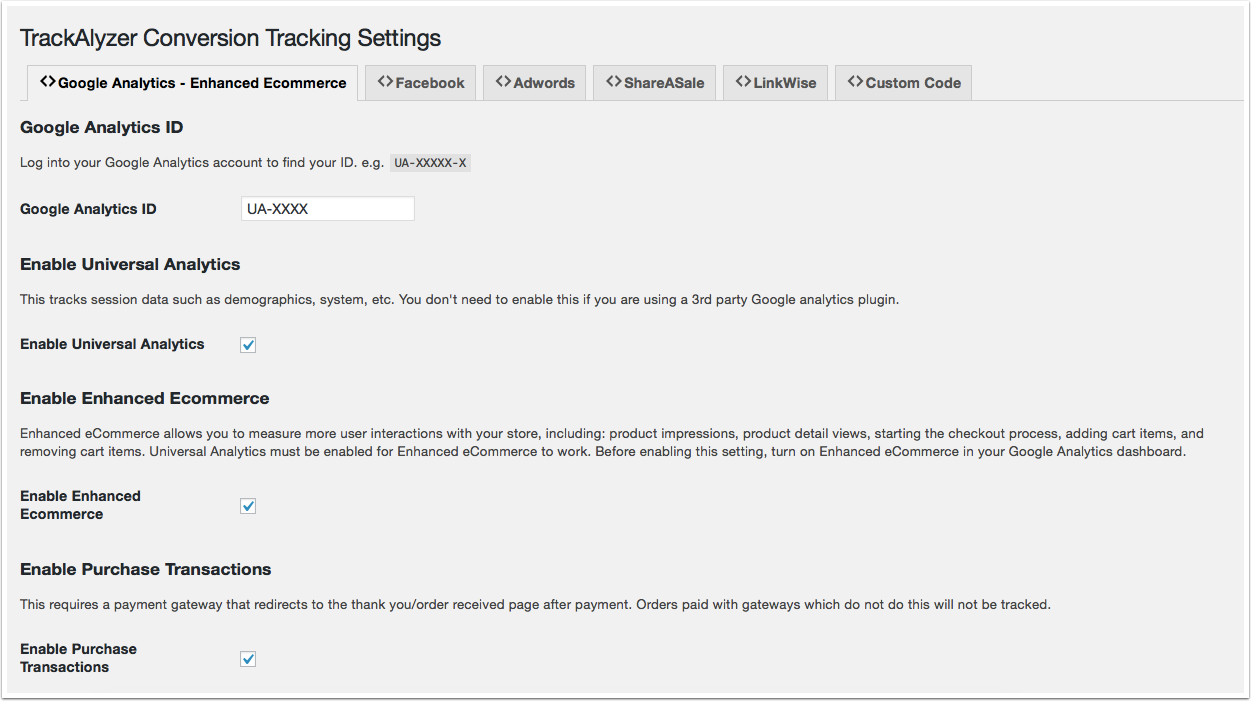
Task: Click the code icon on the Google Analytics tab
Action: tap(47, 82)
